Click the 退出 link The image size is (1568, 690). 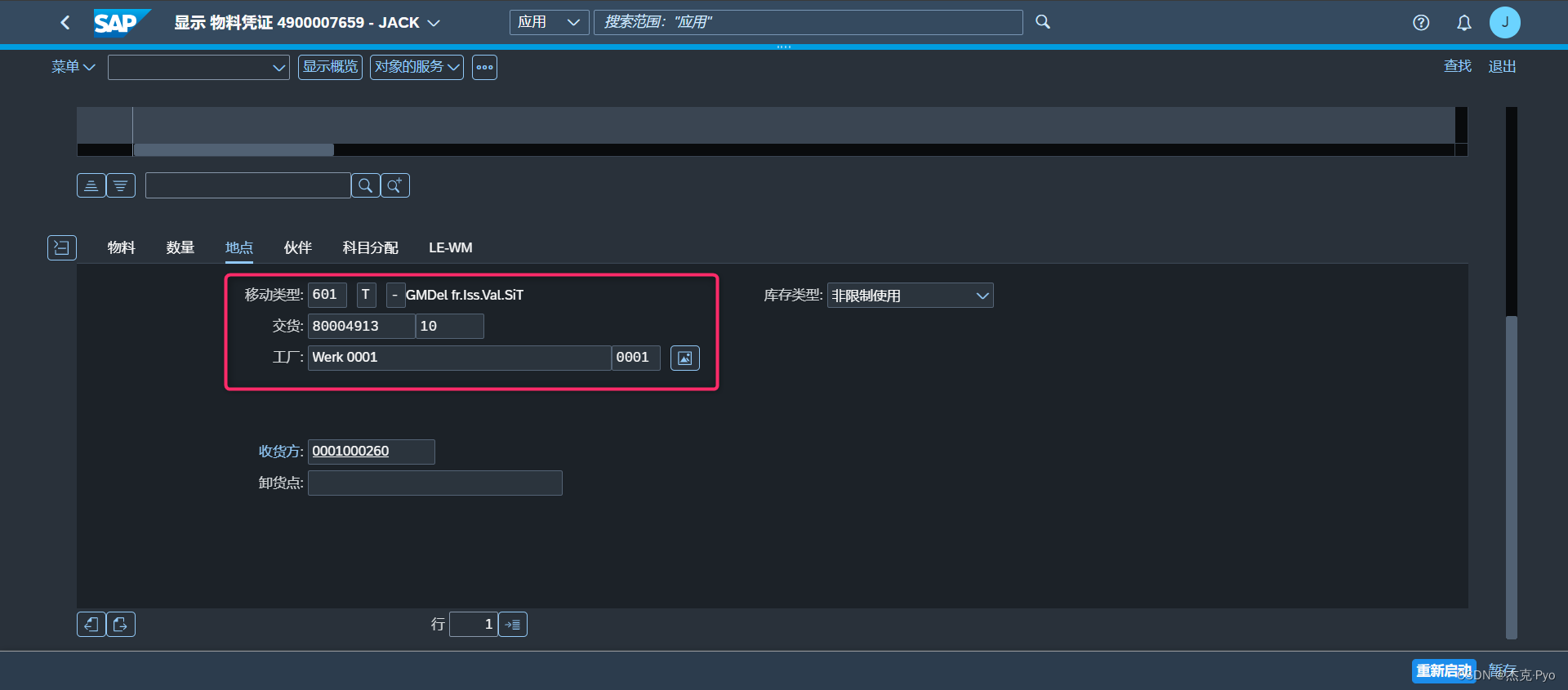[x=1502, y=66]
